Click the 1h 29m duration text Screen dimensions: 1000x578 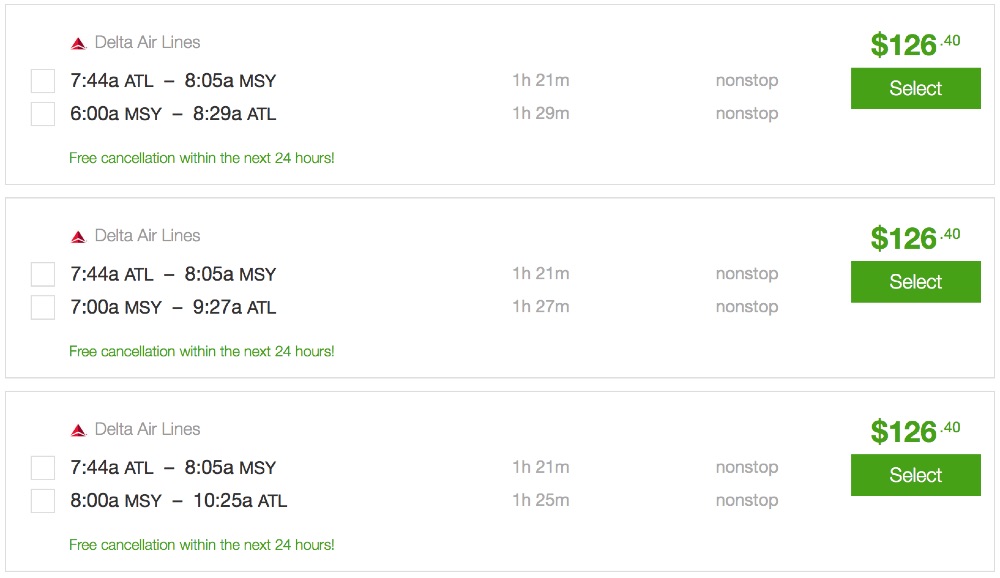tap(540, 113)
